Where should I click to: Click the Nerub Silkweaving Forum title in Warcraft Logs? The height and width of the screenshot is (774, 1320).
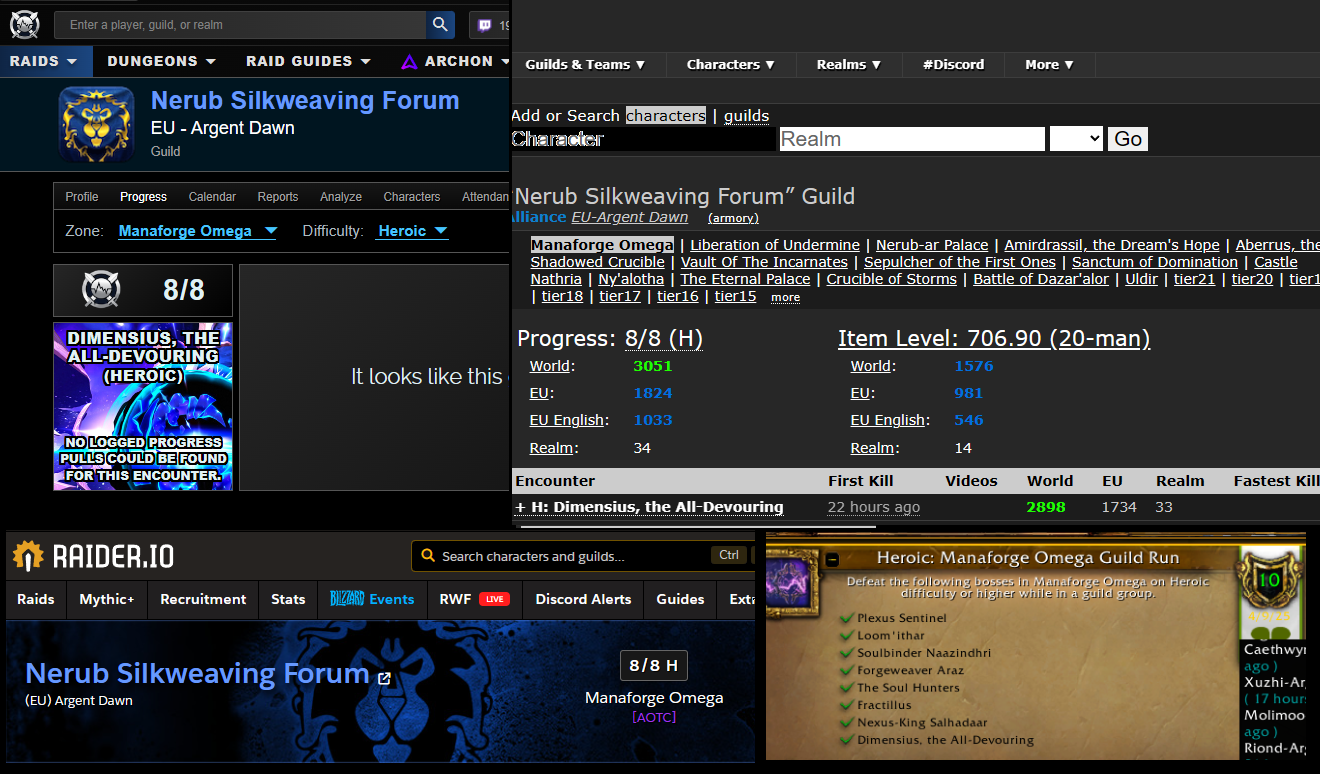[305, 101]
